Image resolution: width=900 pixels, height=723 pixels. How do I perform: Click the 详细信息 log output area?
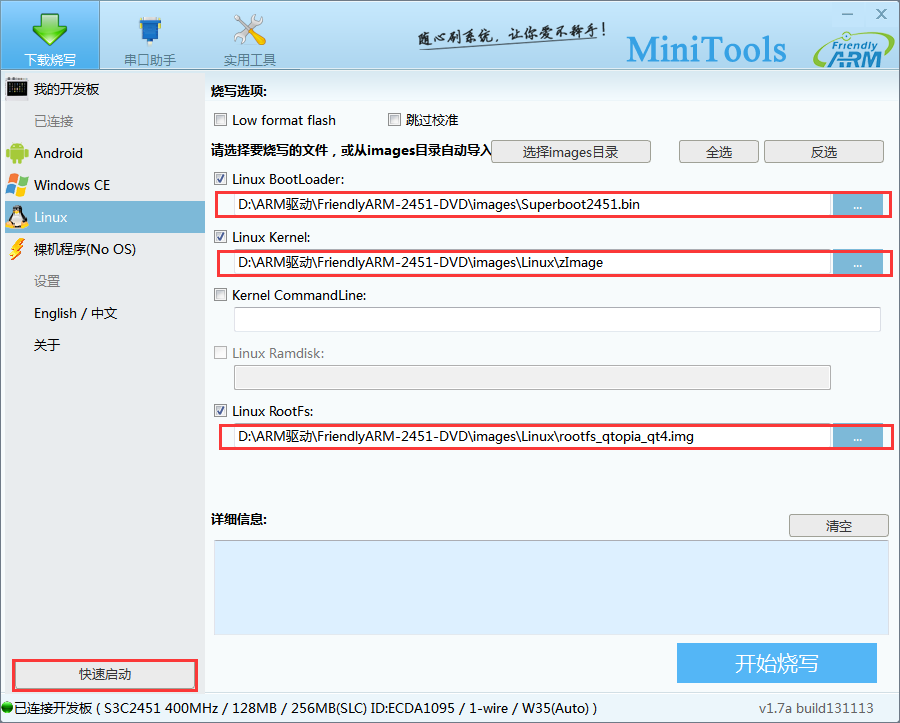point(551,587)
